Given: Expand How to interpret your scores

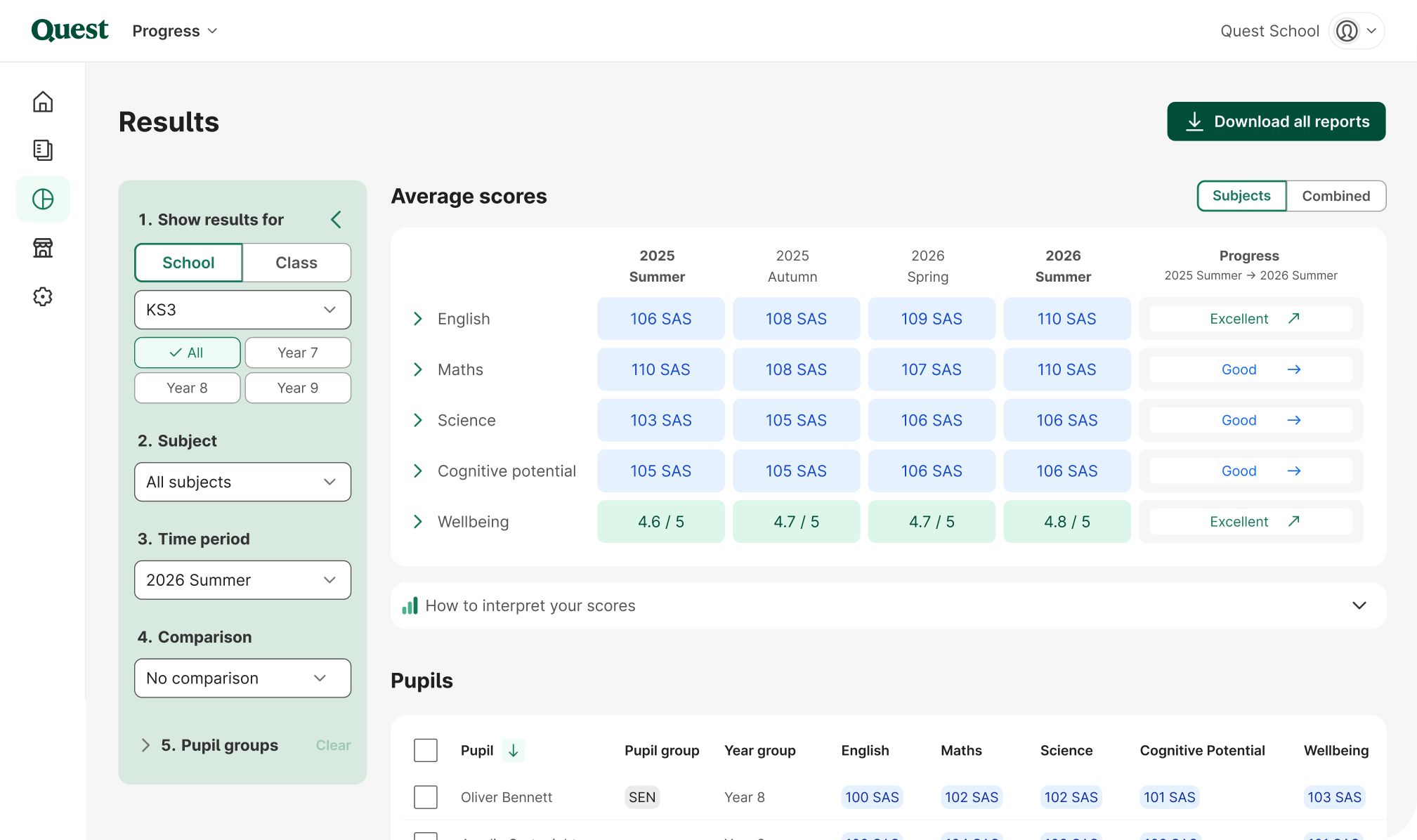Looking at the screenshot, I should pos(889,605).
